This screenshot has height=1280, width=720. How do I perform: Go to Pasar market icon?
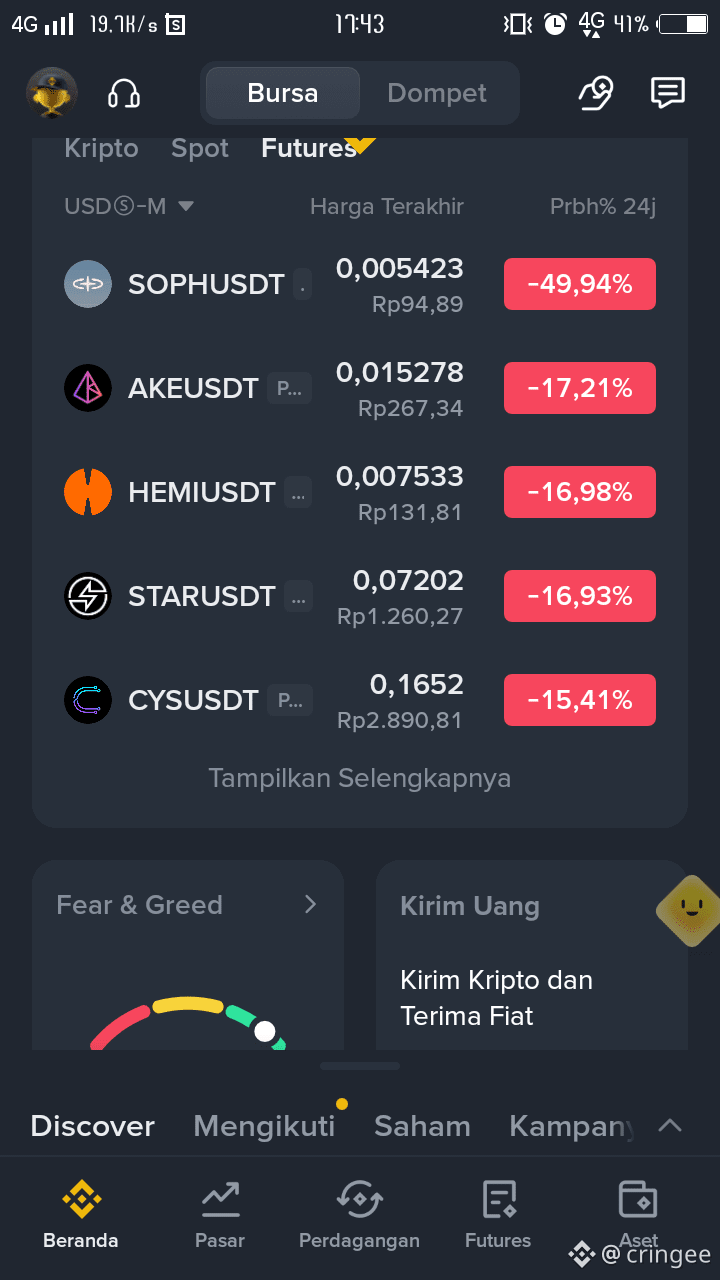(x=220, y=1214)
